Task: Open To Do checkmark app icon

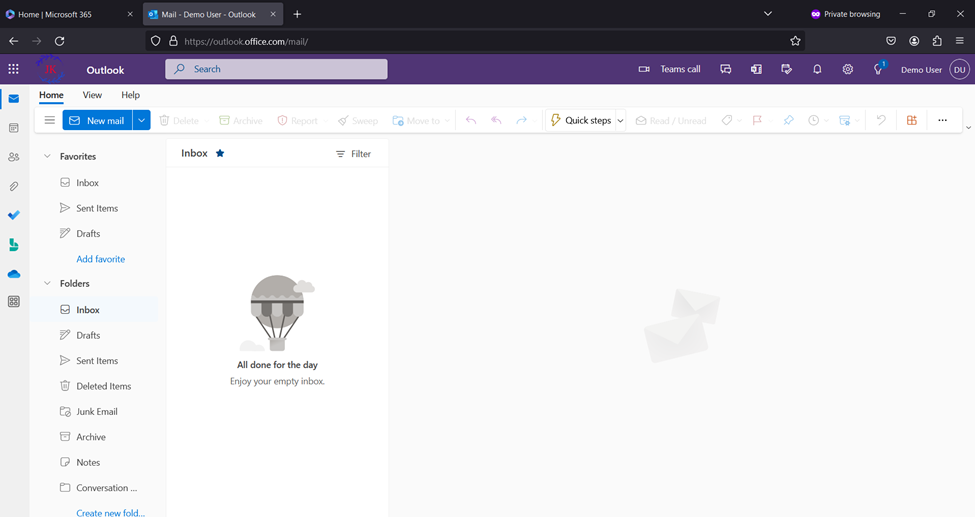Action: 14,215
